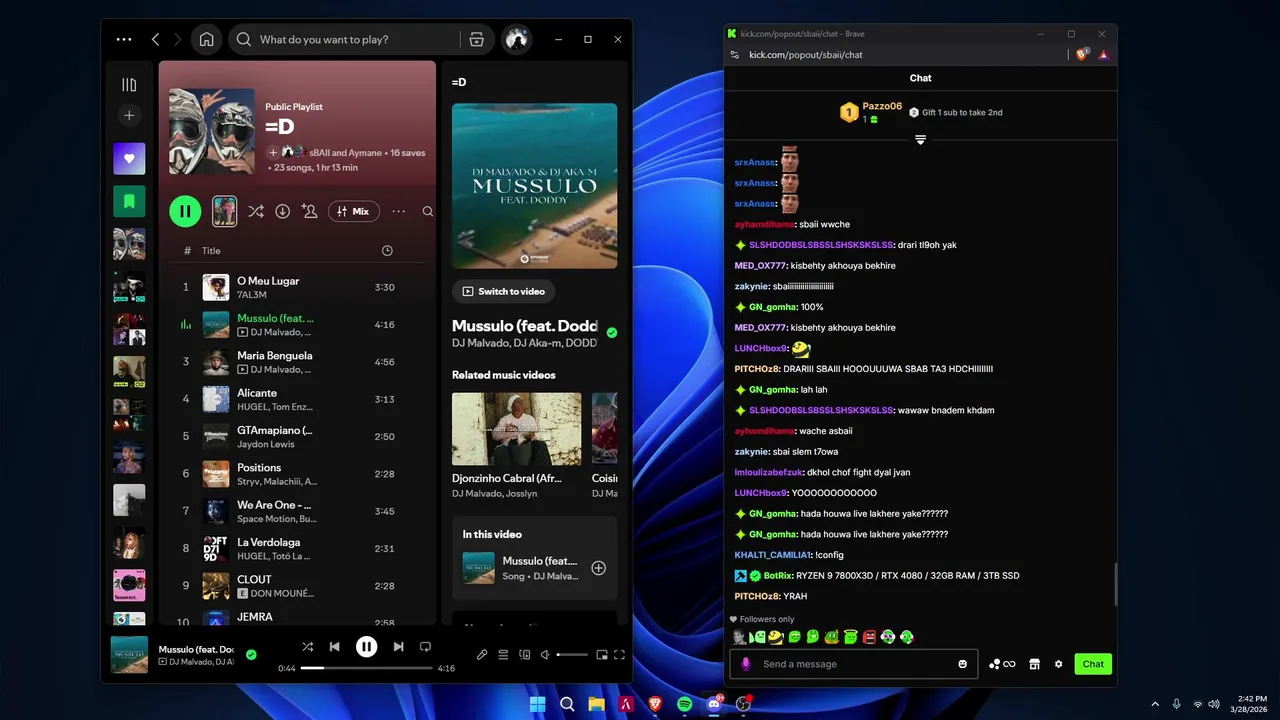Viewport: 1280px width, 720px height.
Task: Open the play queue
Action: pyautogui.click(x=503, y=655)
